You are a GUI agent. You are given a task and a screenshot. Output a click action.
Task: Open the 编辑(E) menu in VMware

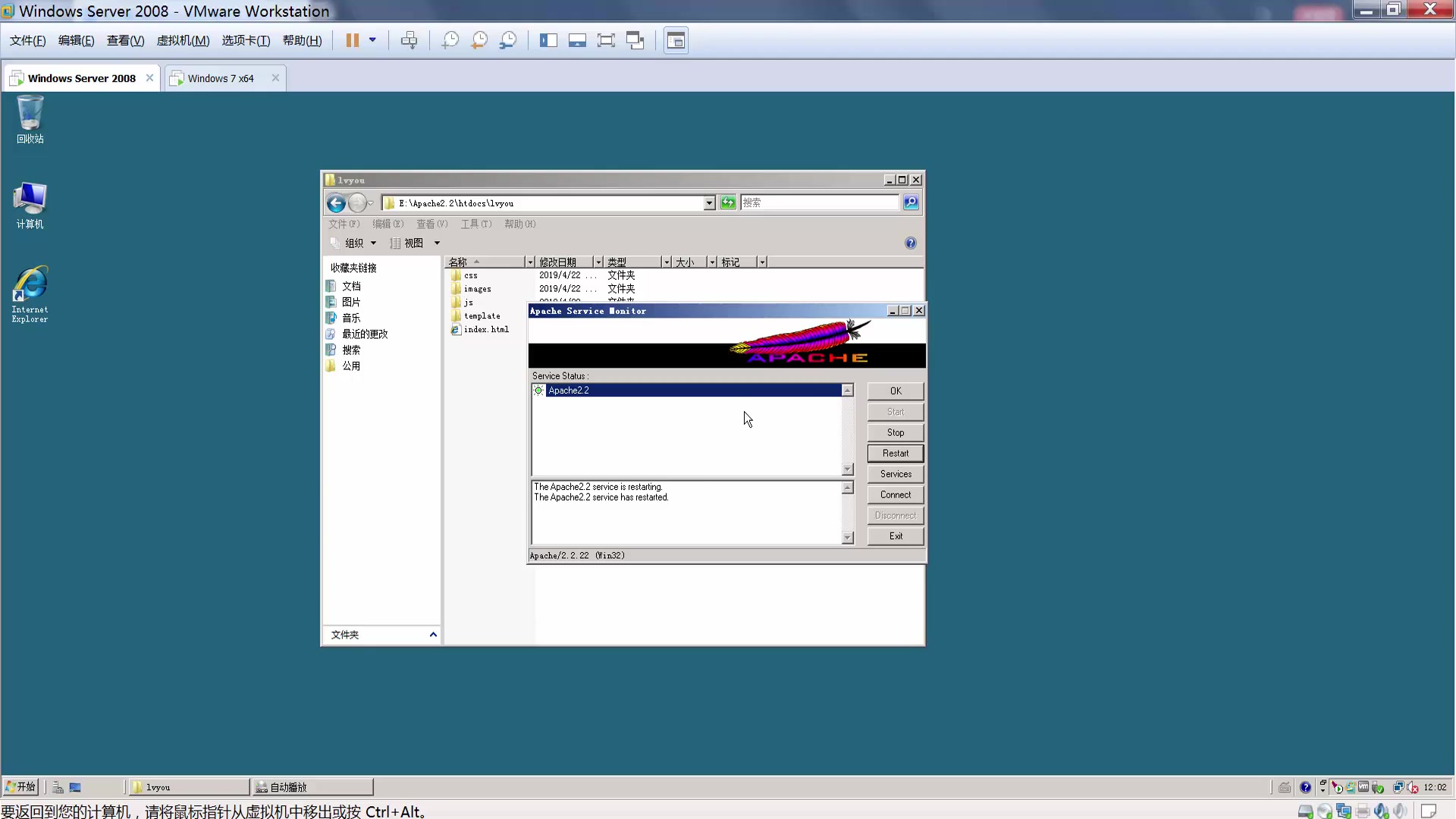pos(76,40)
